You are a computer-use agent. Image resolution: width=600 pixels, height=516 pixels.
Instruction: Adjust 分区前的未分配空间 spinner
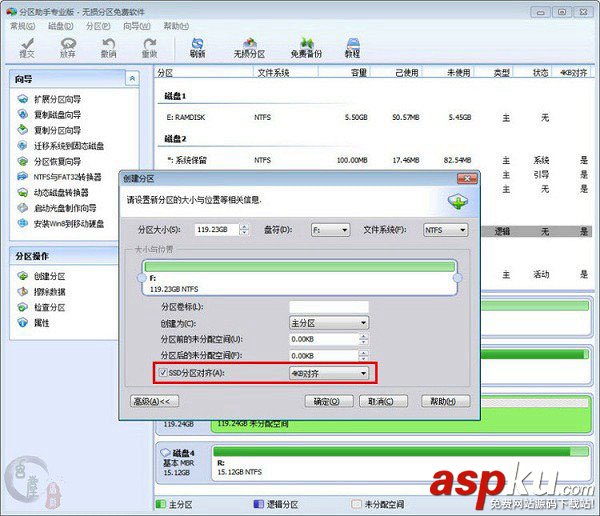coord(364,339)
